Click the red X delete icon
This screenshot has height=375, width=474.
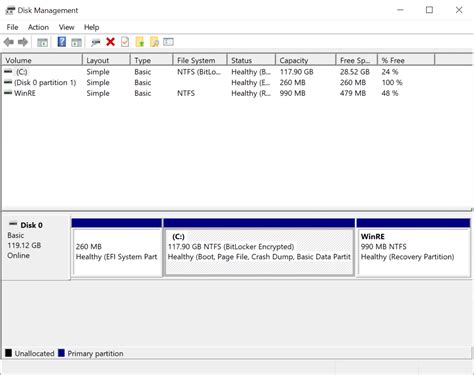click(x=110, y=42)
